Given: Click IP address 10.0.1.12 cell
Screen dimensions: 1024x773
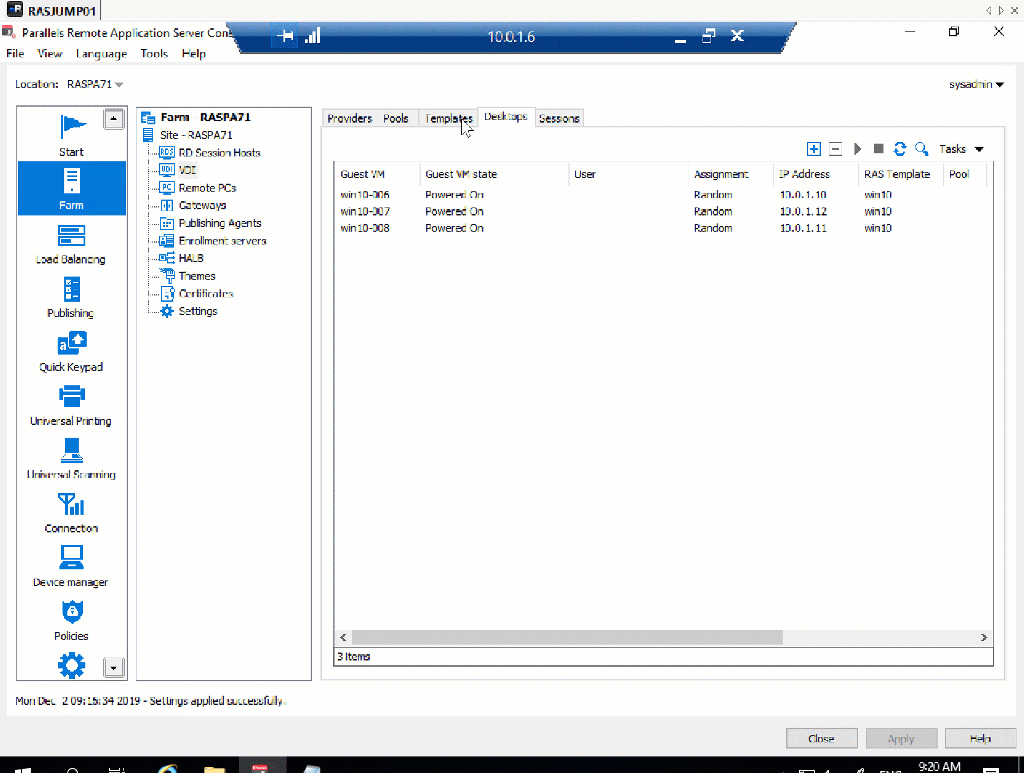Looking at the screenshot, I should click(803, 212).
